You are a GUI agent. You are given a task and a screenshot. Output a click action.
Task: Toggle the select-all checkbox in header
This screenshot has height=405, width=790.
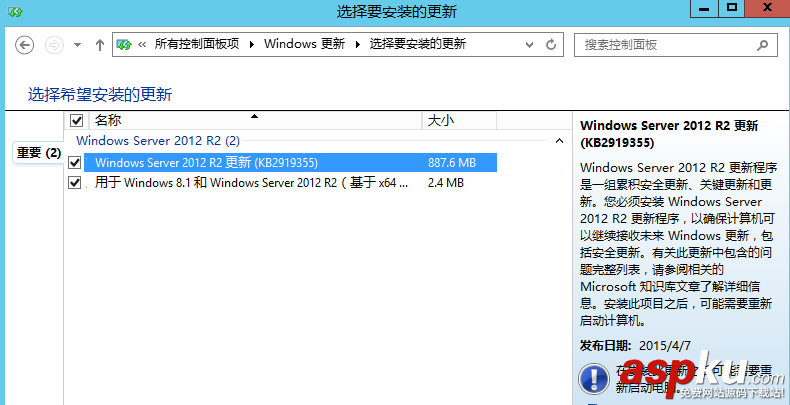[x=76, y=120]
